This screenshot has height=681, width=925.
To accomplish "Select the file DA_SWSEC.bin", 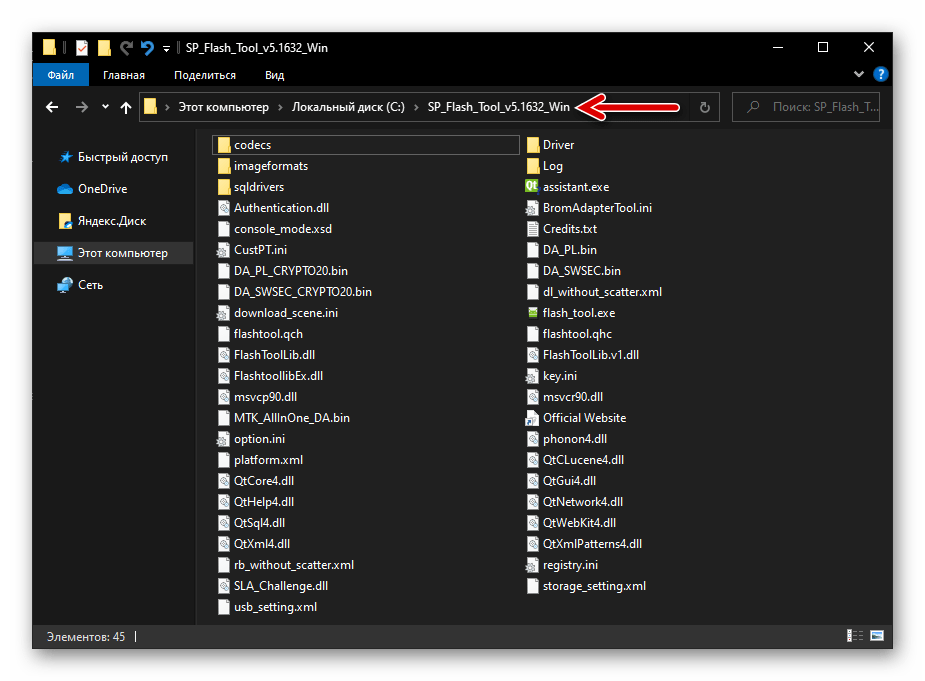I will coord(573,271).
